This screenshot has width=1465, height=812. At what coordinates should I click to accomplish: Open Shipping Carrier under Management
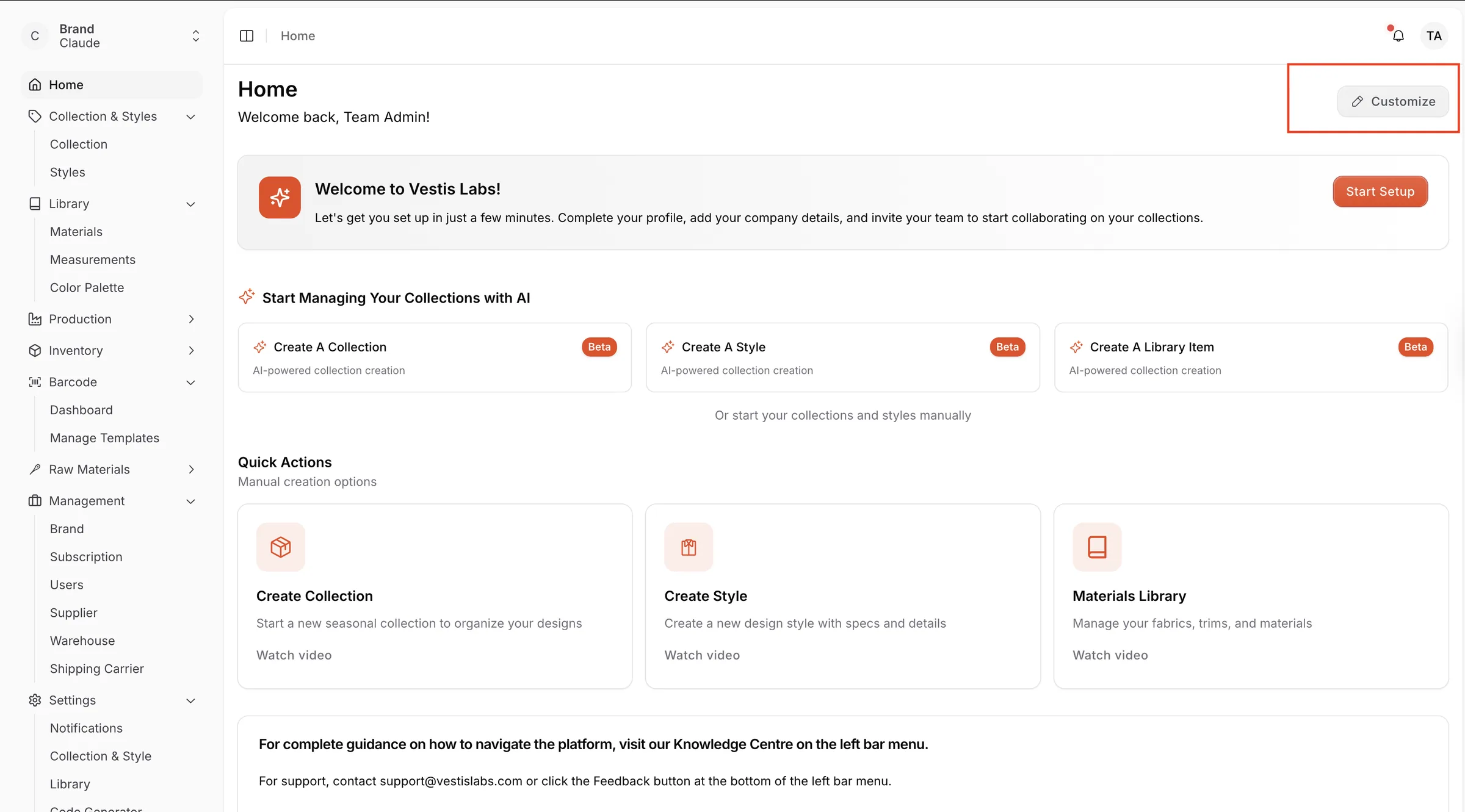tap(97, 669)
